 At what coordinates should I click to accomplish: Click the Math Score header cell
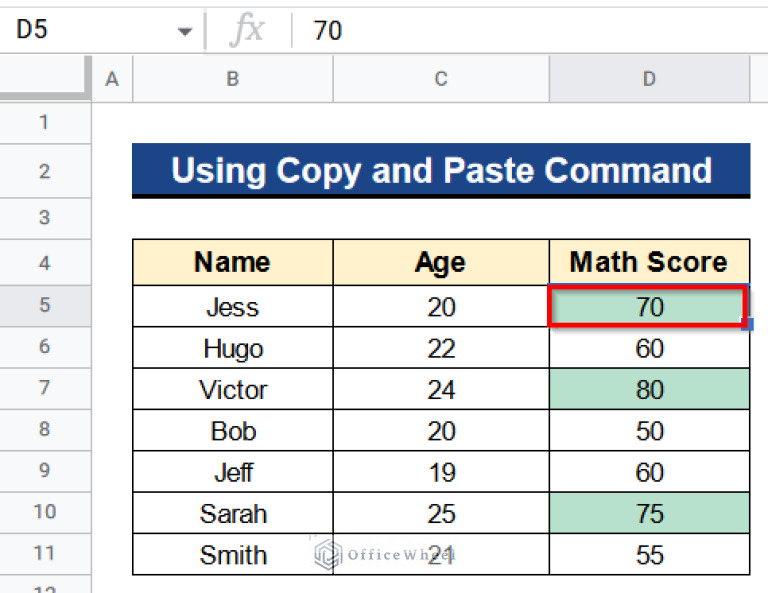pos(649,263)
